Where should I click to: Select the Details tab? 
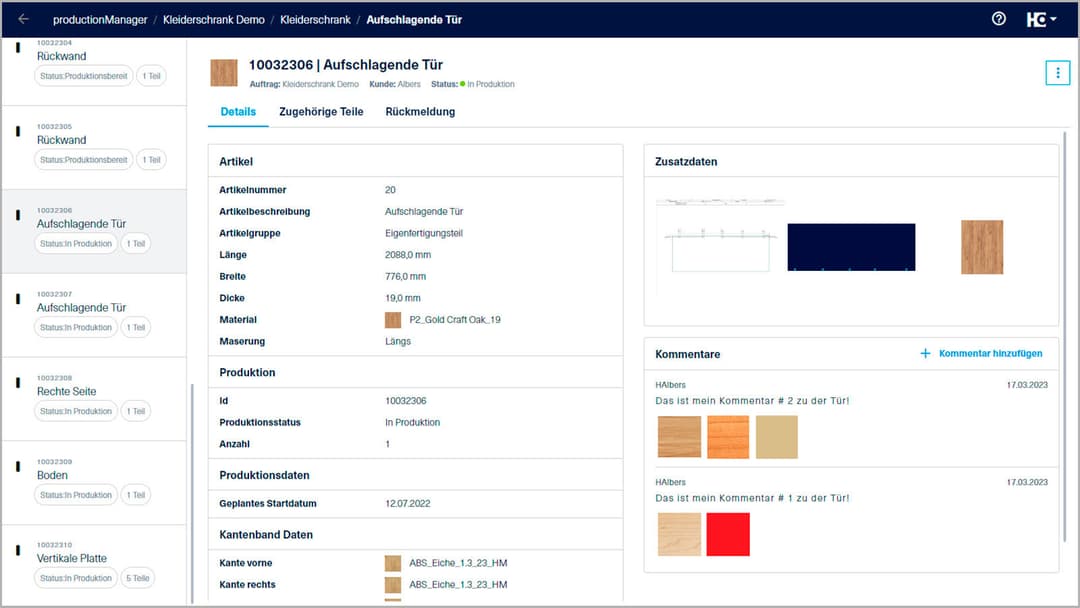(237, 111)
